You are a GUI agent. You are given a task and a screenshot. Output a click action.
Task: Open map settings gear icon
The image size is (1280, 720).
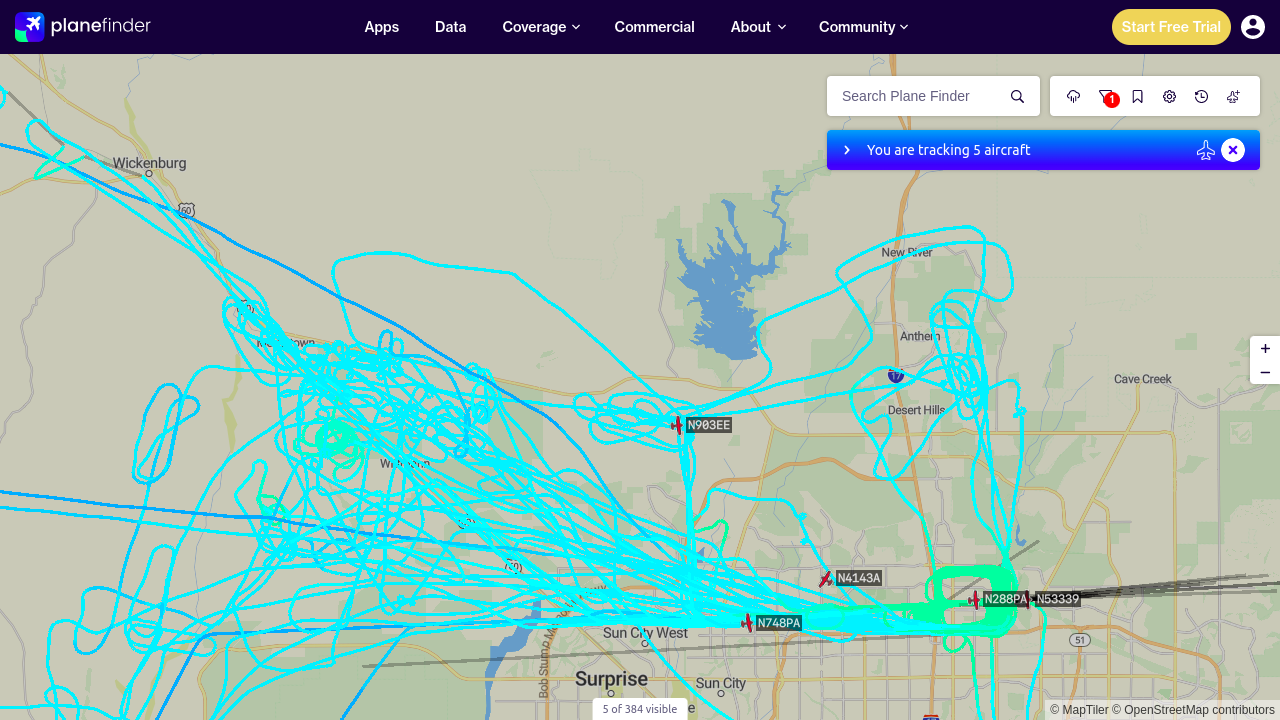(x=1170, y=96)
